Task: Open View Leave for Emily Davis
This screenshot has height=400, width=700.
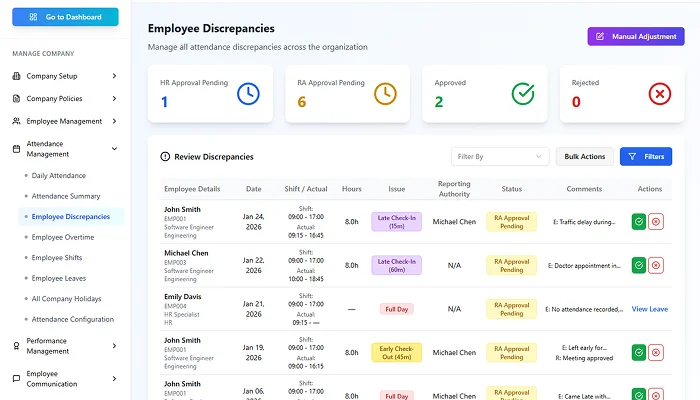Action: tap(650, 309)
